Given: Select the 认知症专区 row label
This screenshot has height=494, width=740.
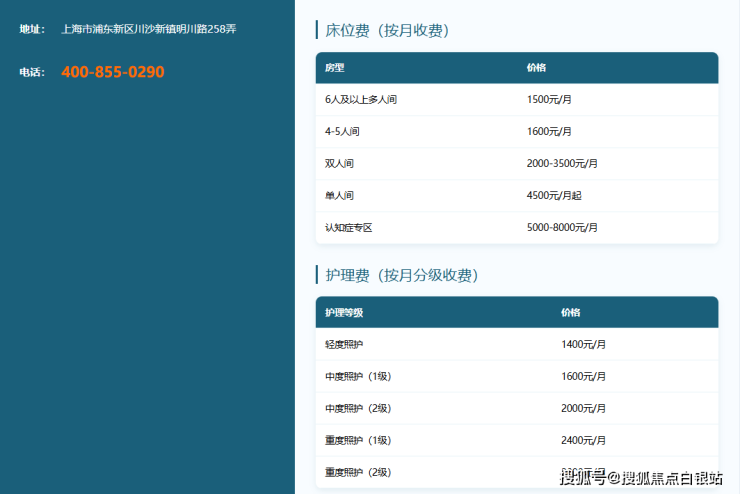Looking at the screenshot, I should pos(349,228).
